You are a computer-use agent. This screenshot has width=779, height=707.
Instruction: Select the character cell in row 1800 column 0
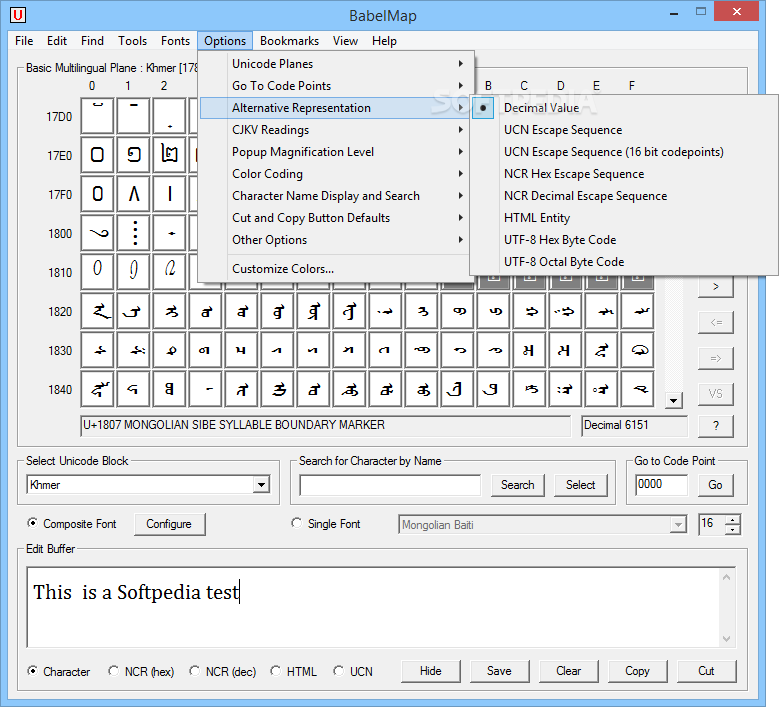click(x=97, y=233)
